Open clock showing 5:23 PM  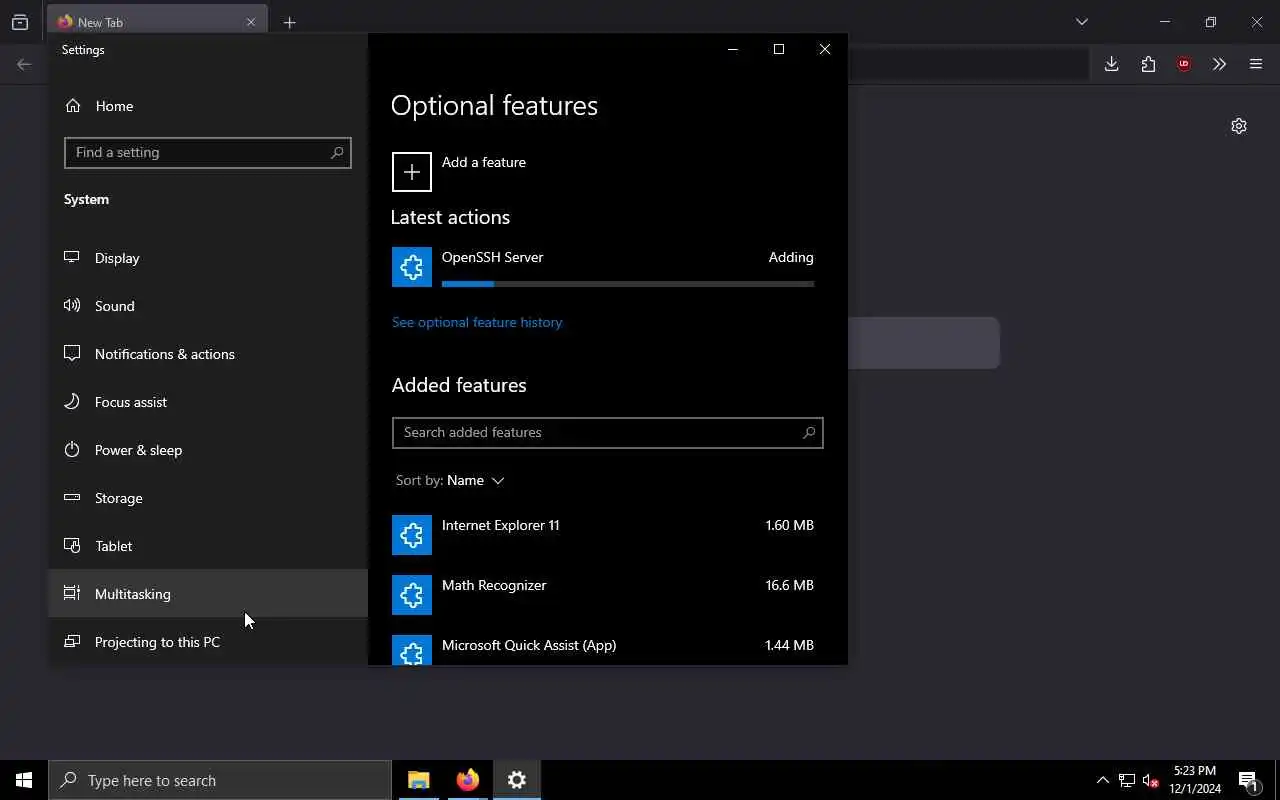click(x=1195, y=780)
